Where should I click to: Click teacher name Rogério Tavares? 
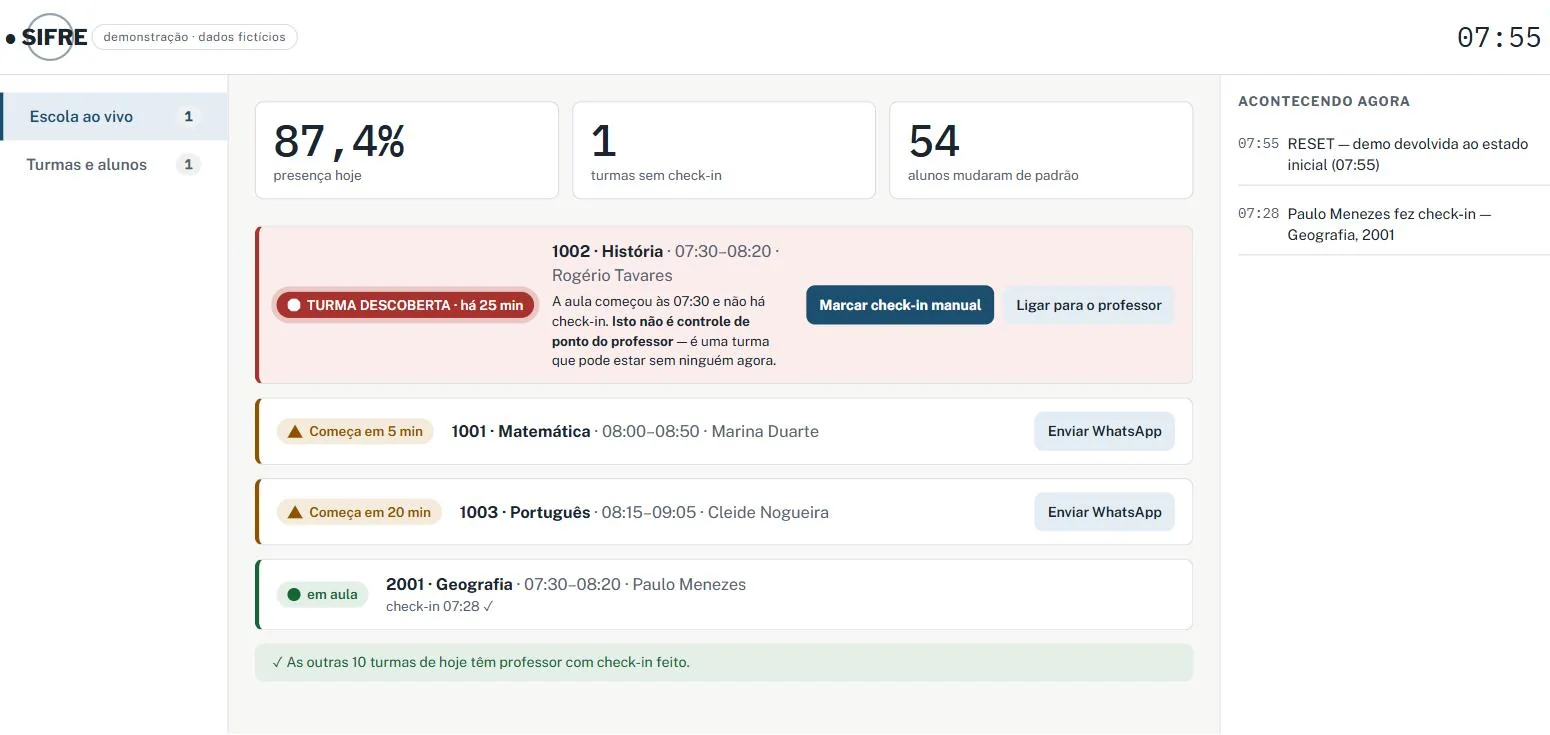(612, 275)
